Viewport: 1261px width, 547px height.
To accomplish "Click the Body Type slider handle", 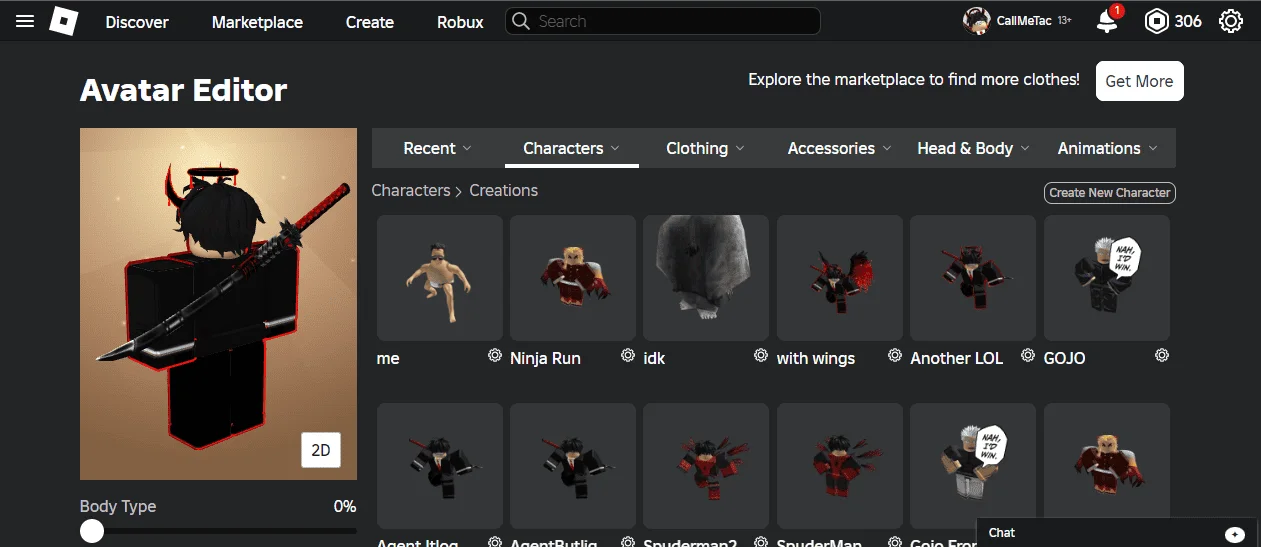I will (x=92, y=531).
